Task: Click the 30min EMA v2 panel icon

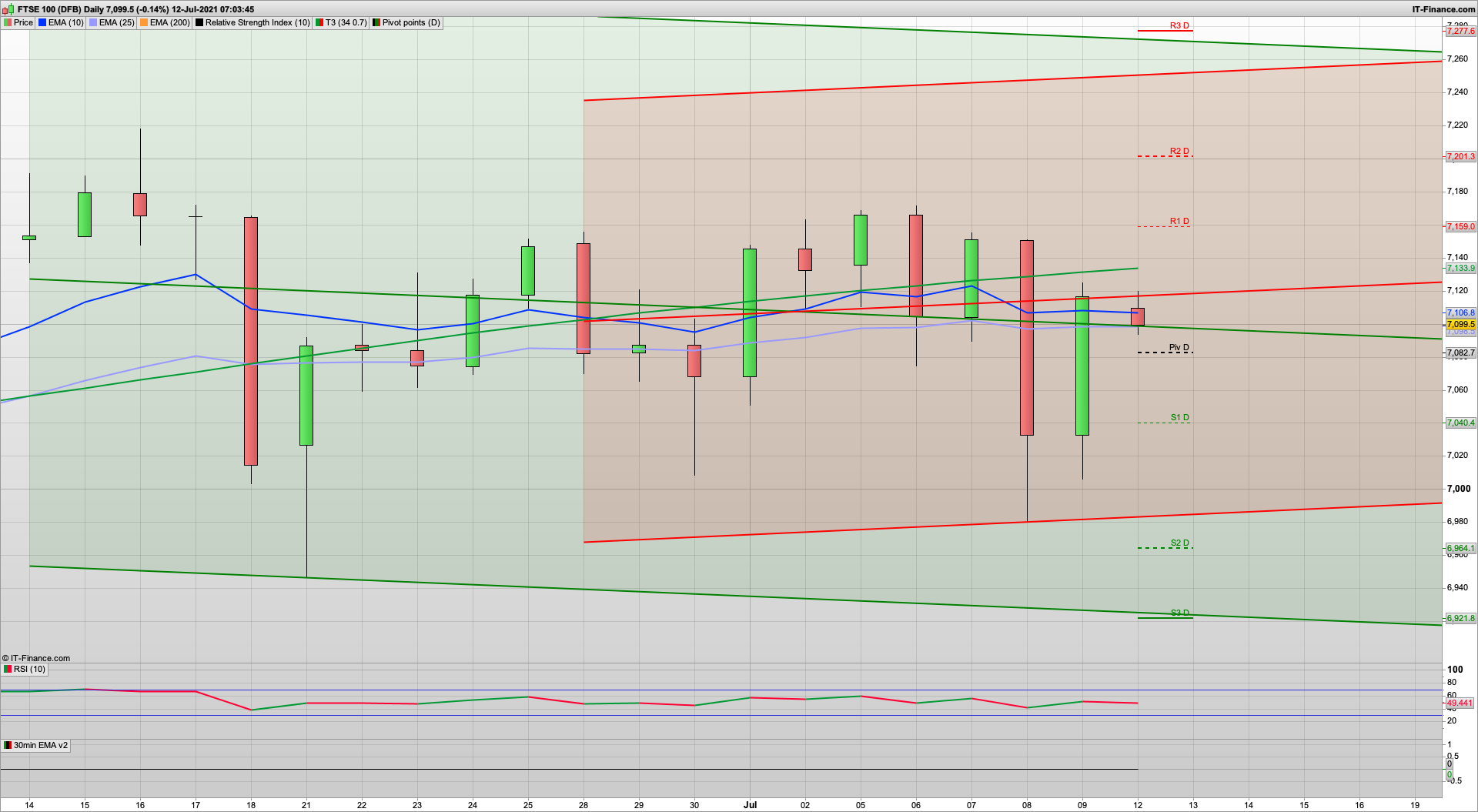Action: click(x=8, y=745)
